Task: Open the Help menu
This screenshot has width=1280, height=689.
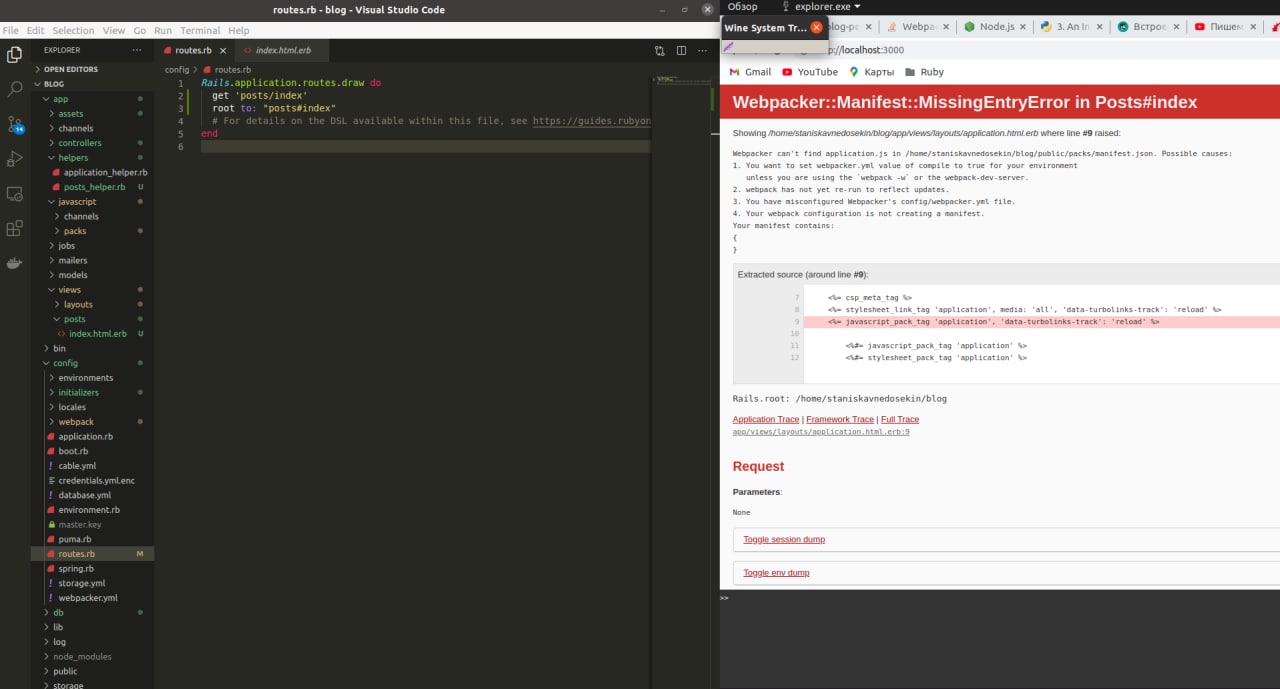Action: point(238,31)
